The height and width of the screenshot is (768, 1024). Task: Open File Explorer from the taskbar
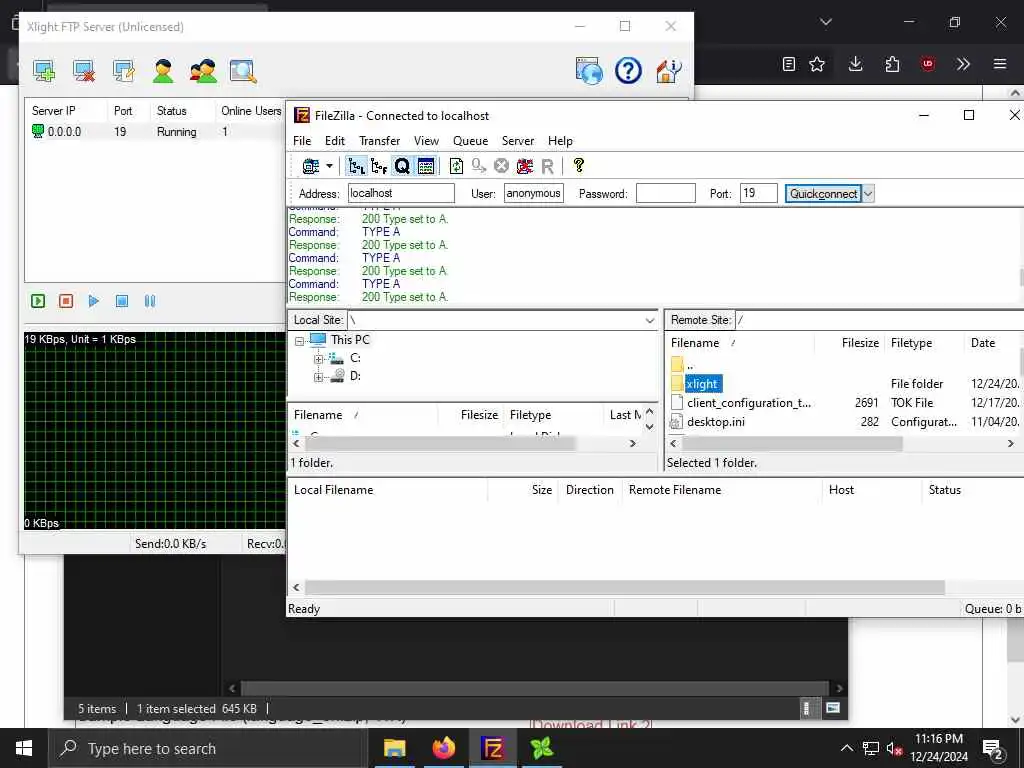394,748
